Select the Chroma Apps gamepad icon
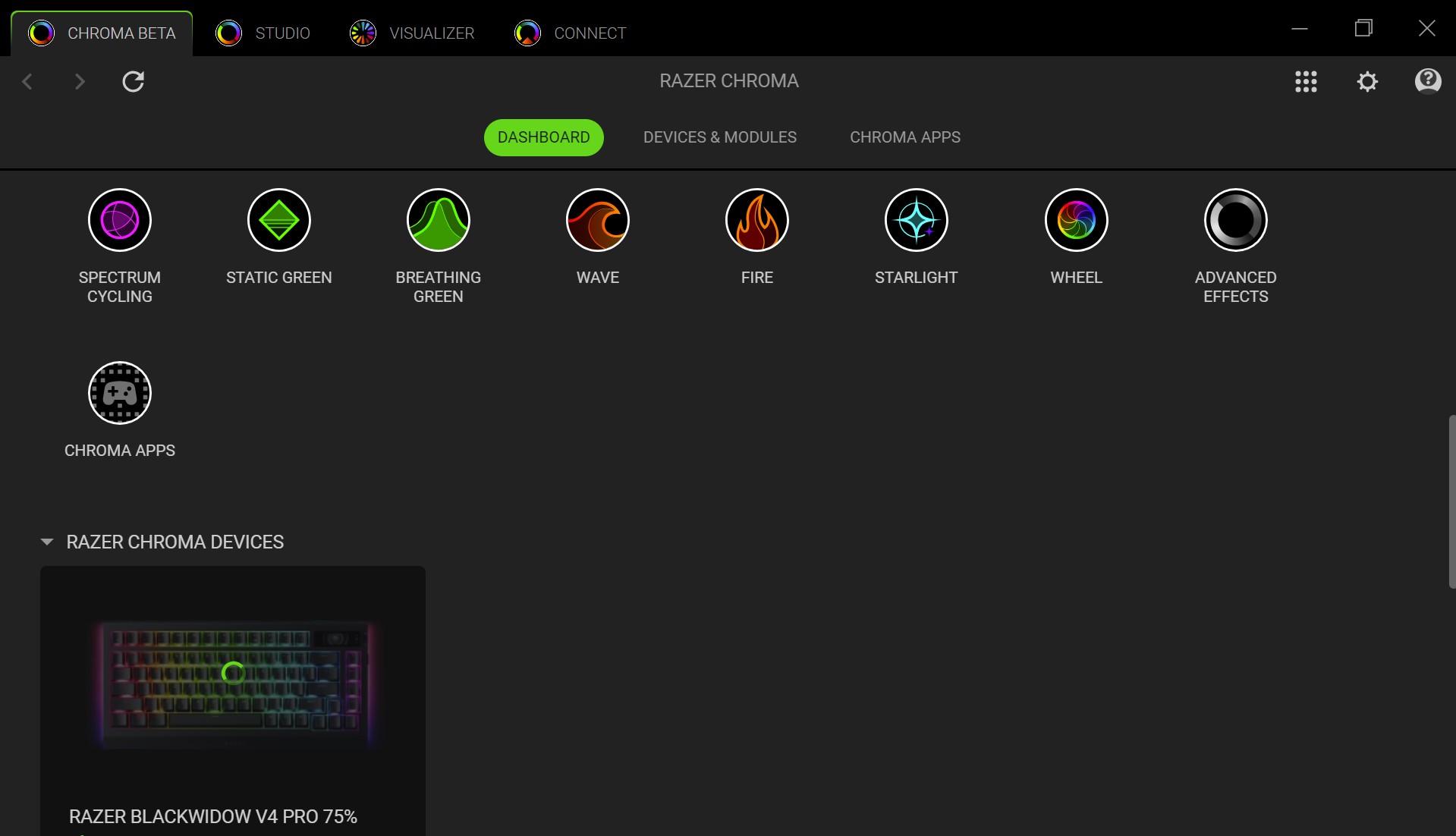Image resolution: width=1456 pixels, height=836 pixels. 120,393
